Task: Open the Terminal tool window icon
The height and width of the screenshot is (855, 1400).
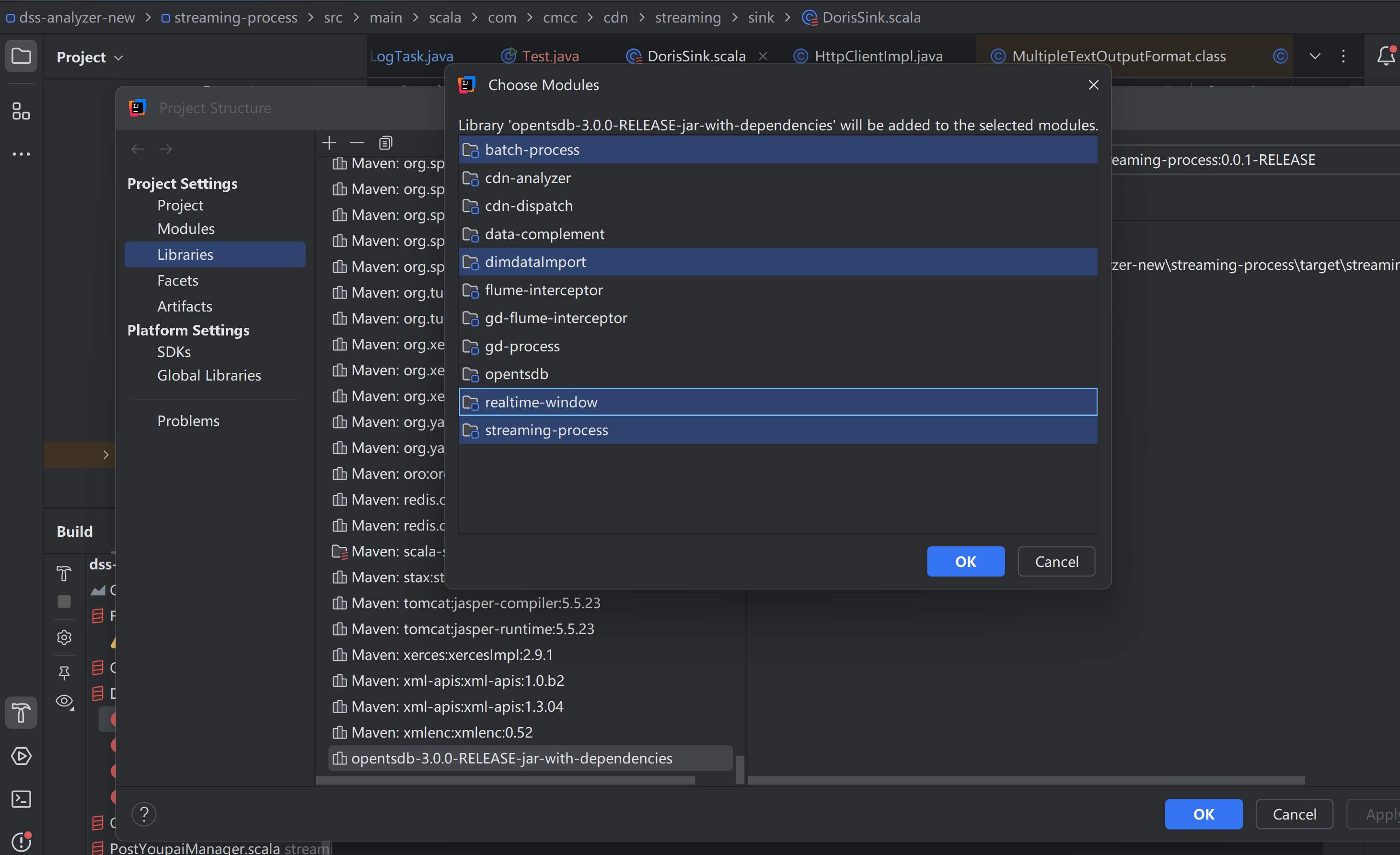Action: coord(21,799)
